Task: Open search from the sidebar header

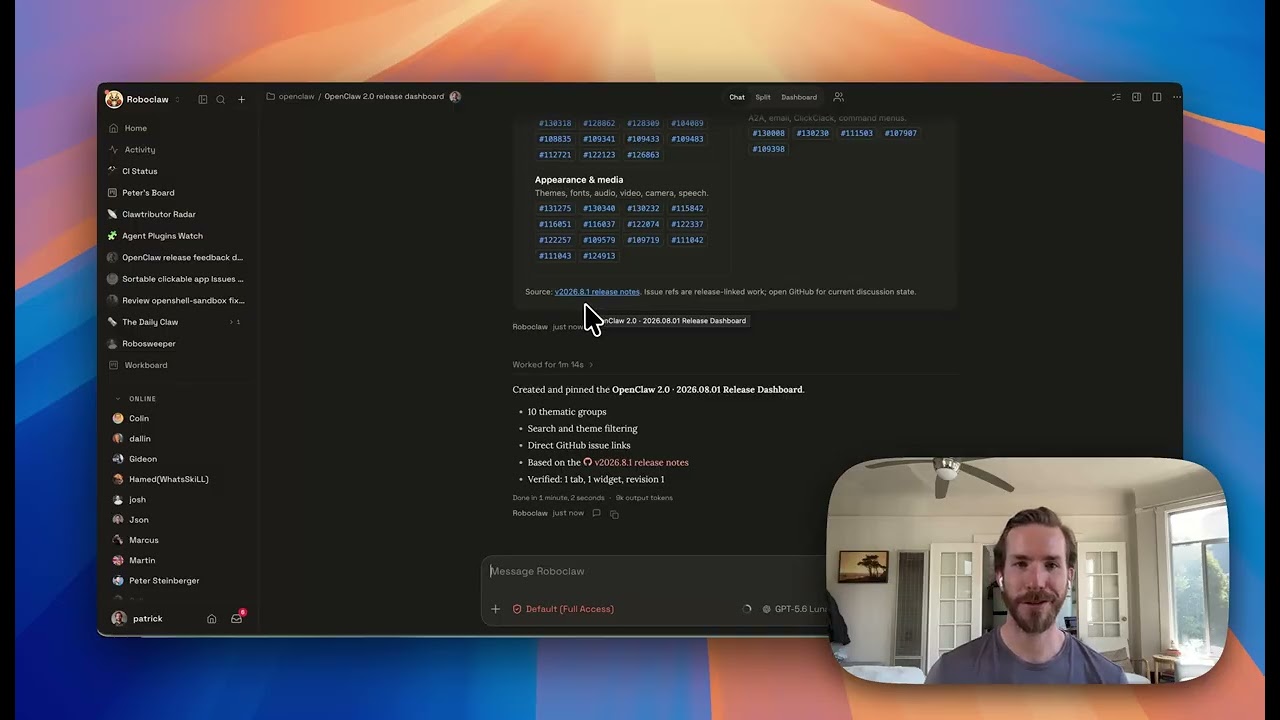Action: 221,99
